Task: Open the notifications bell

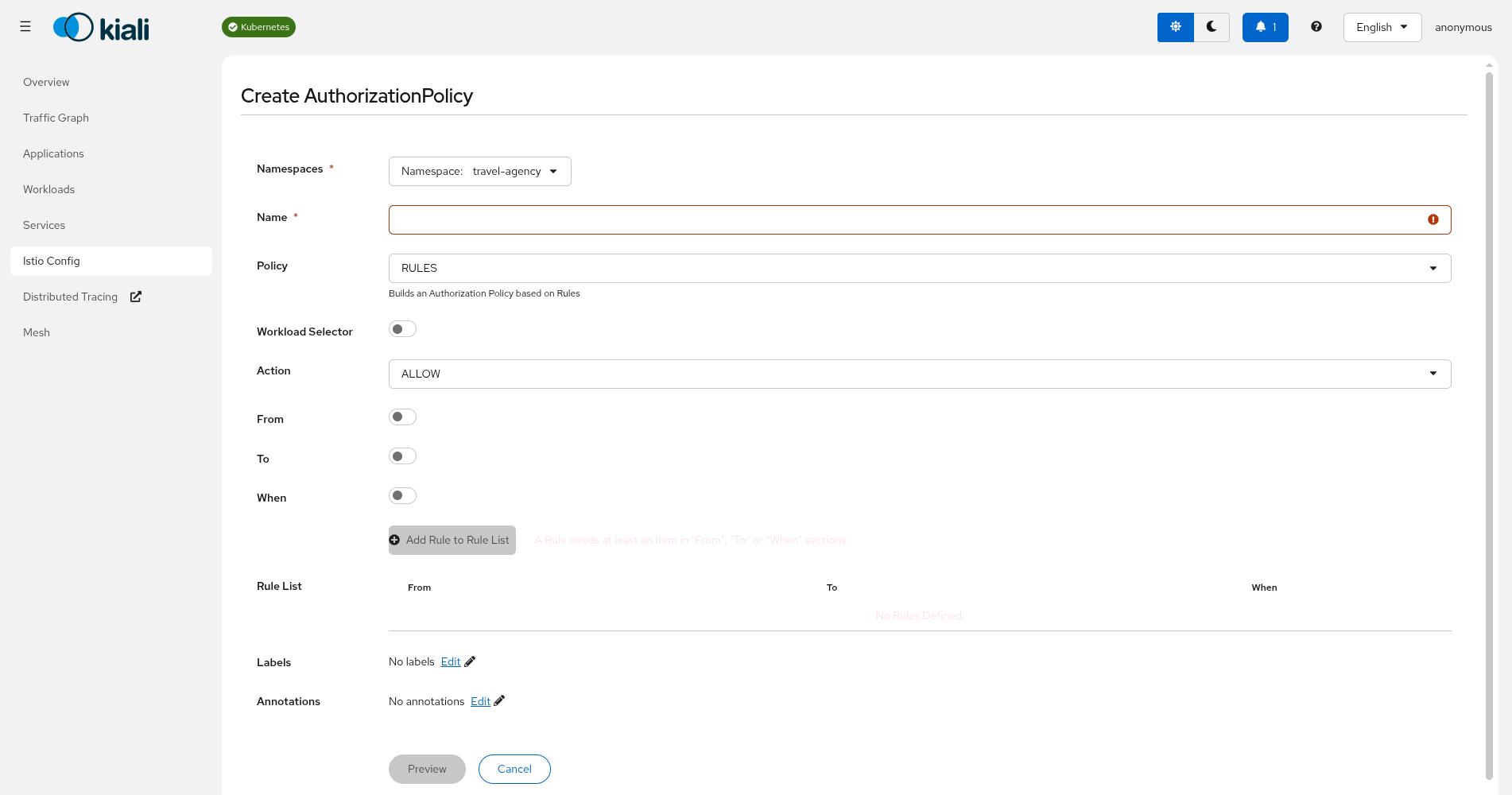Action: coord(1265,26)
